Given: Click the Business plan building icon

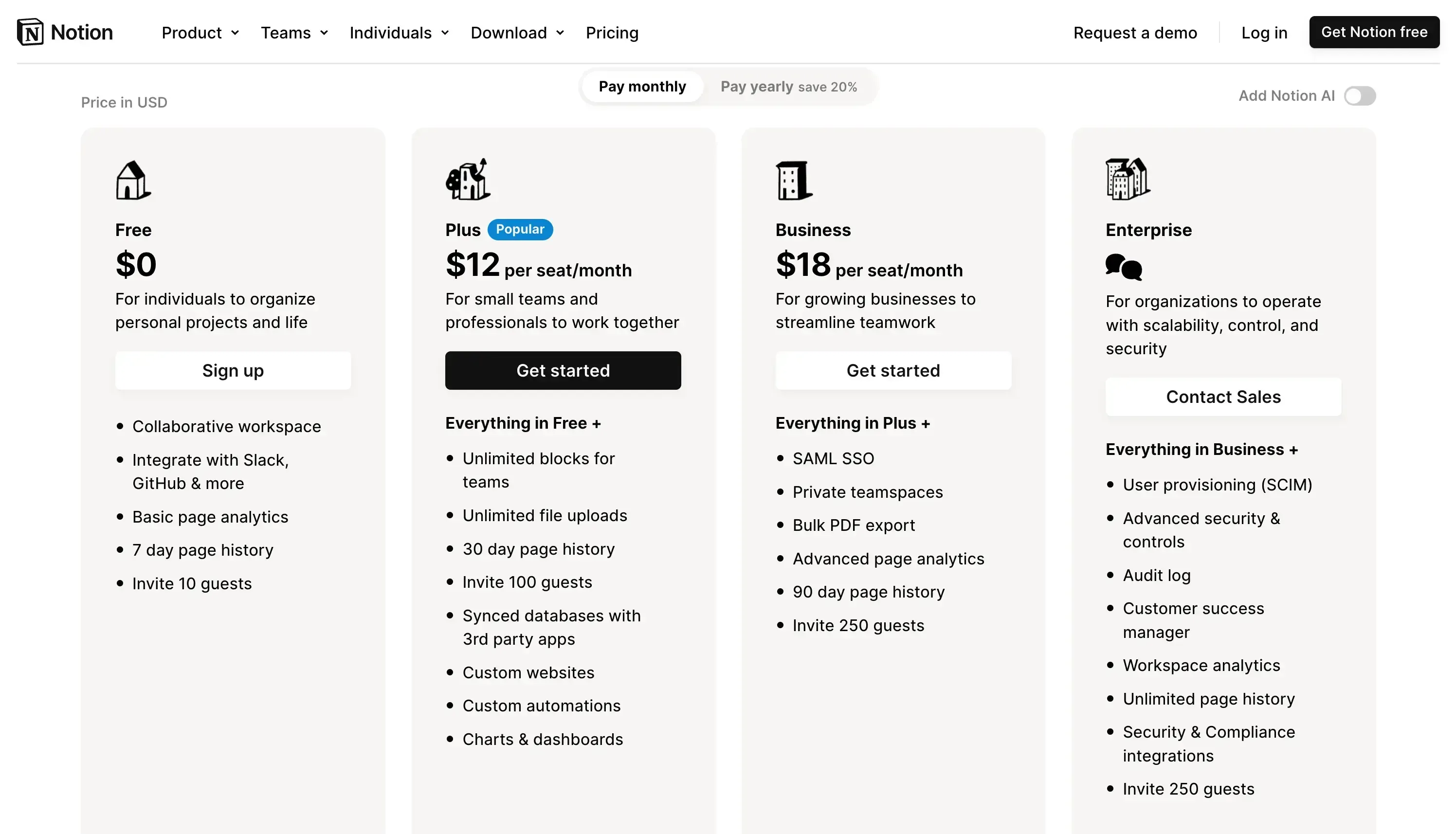Looking at the screenshot, I should point(794,179).
